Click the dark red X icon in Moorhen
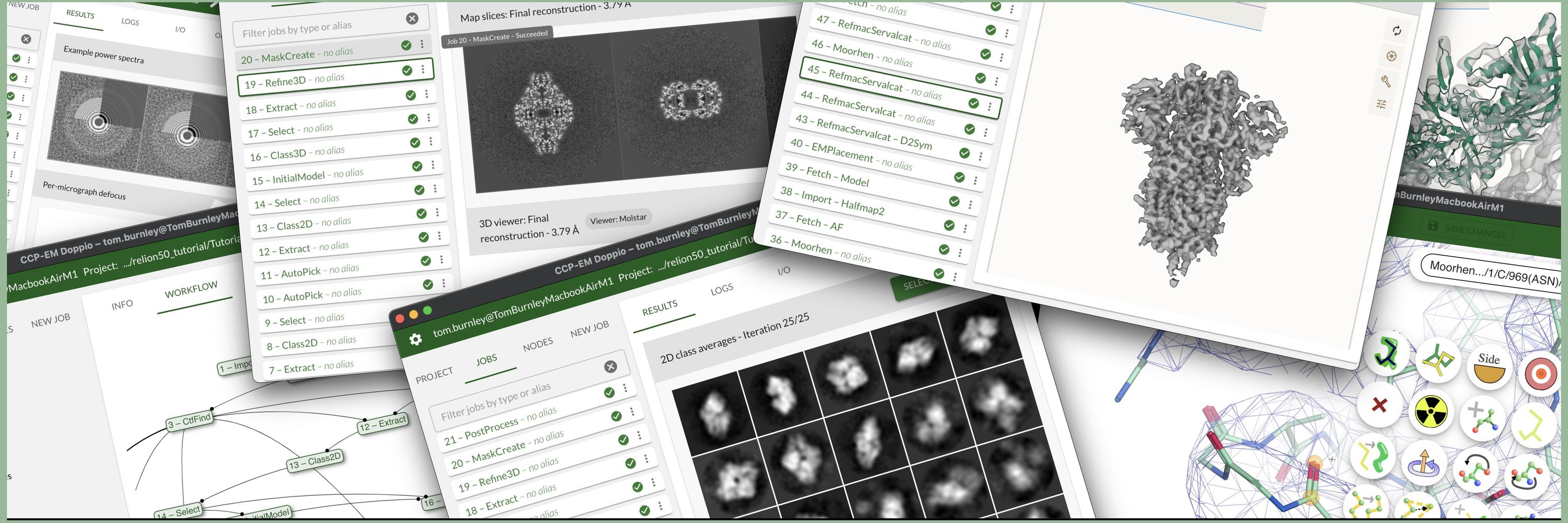1568x523 pixels. click(1379, 404)
